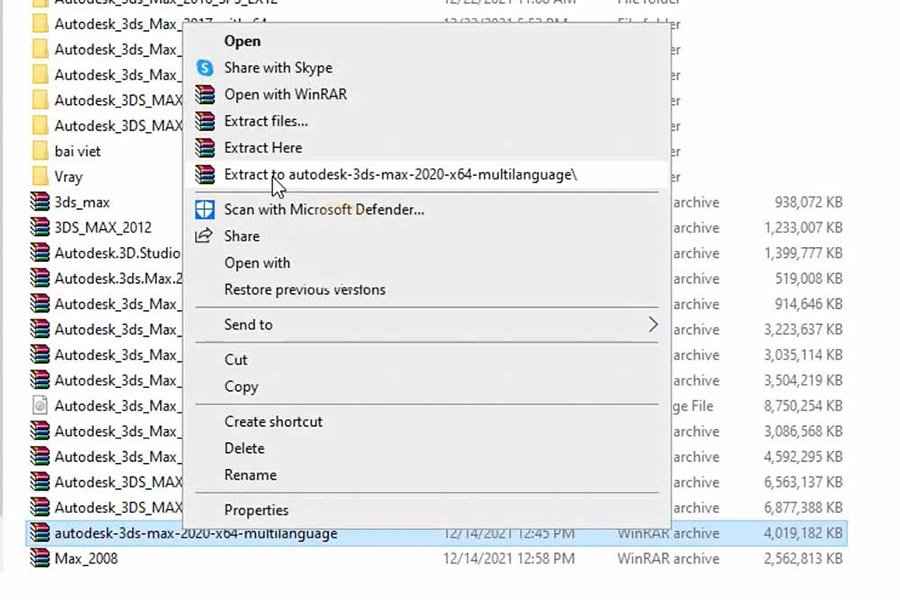Click the 6,877,388 KB size value
The image size is (900, 600).
point(803,508)
